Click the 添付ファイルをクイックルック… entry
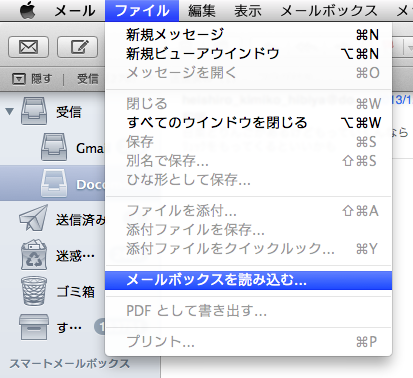Viewport: 413px width, 378px height. pos(248,249)
